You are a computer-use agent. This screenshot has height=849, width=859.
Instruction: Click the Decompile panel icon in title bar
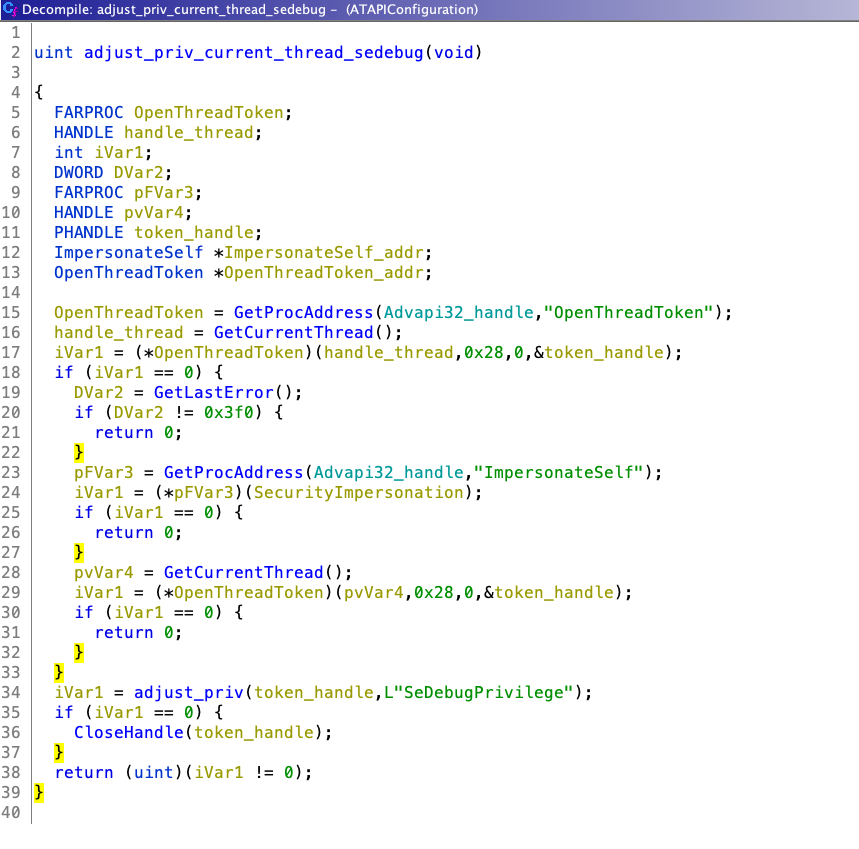pos(10,9)
